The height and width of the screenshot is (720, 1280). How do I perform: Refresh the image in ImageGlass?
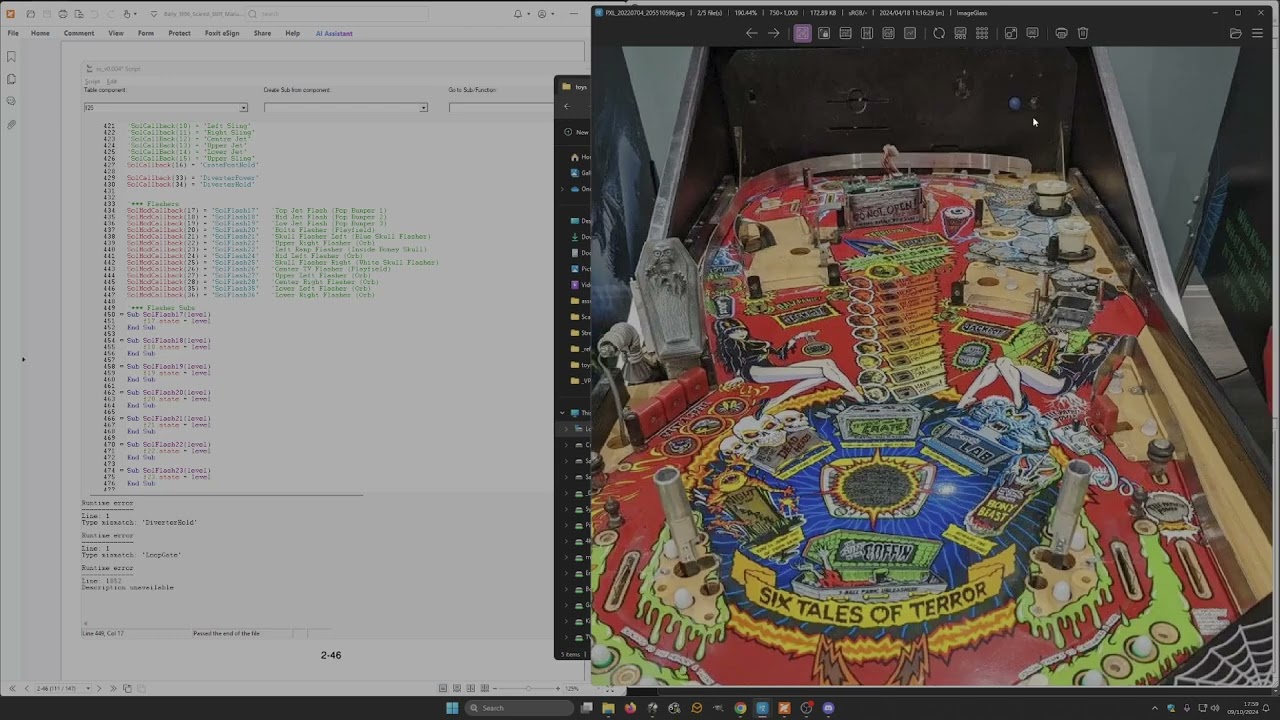click(939, 33)
